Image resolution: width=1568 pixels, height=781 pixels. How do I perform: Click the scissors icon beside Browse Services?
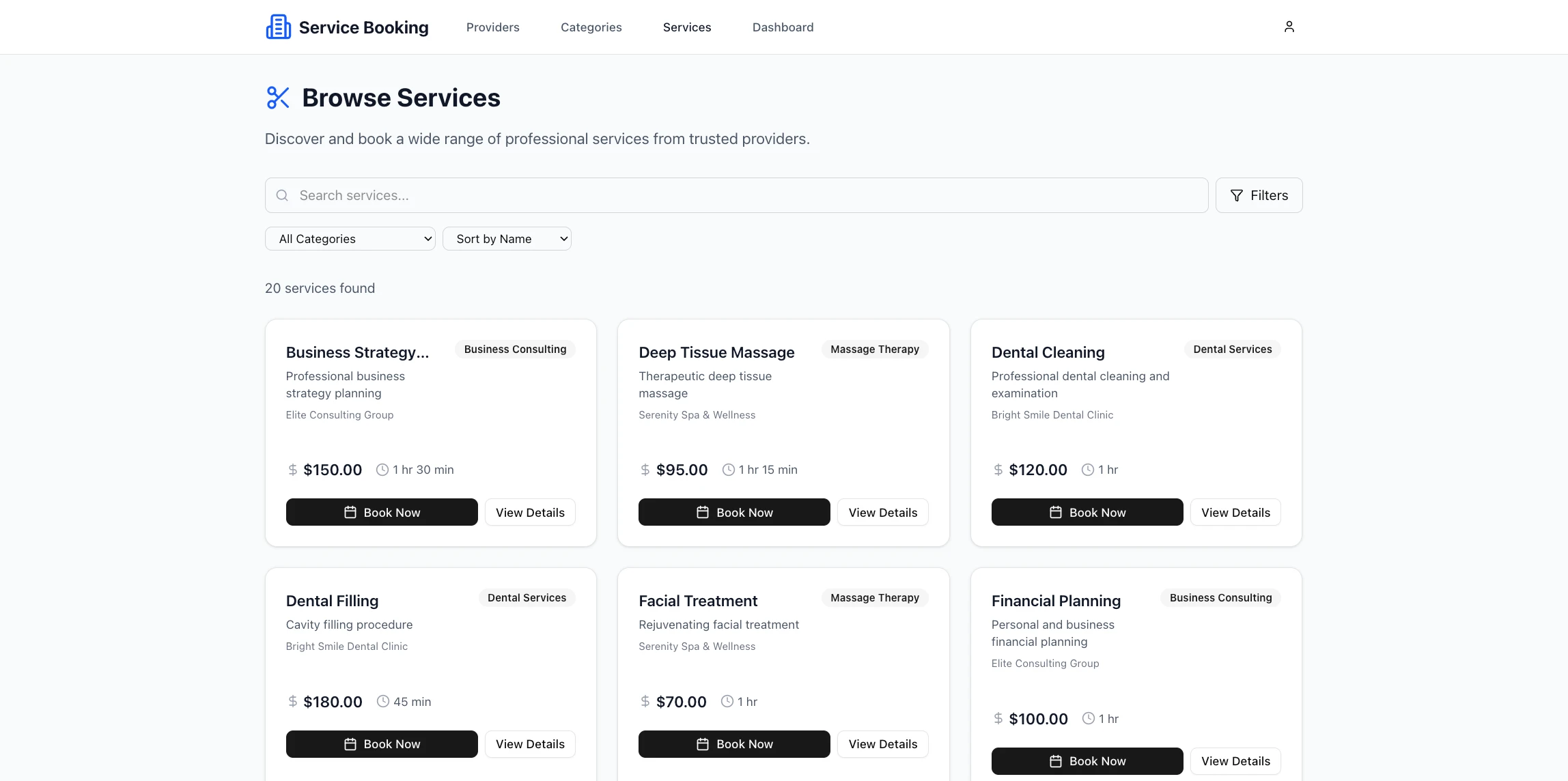tap(278, 98)
